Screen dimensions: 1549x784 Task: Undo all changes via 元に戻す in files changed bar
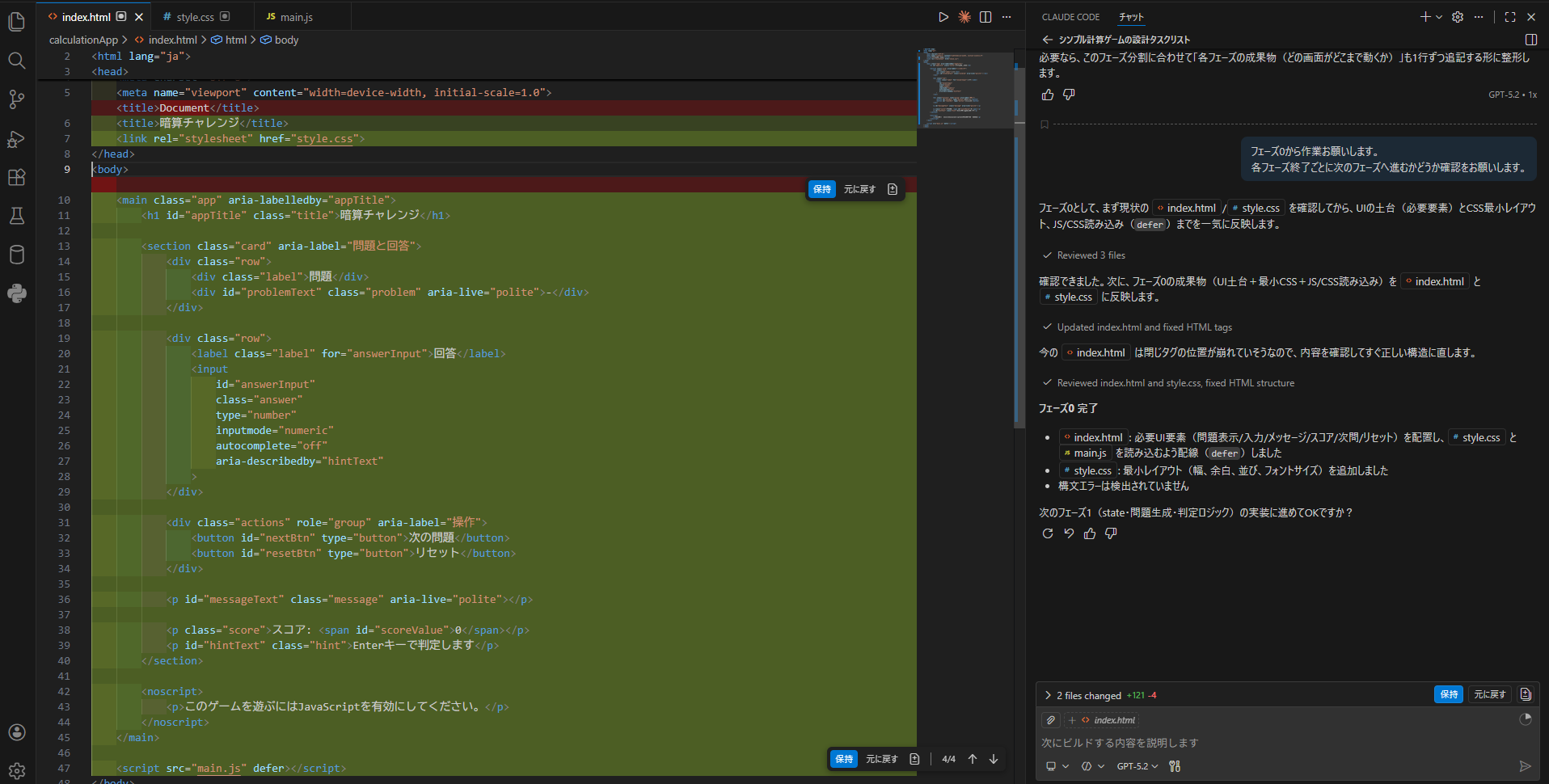pyautogui.click(x=1489, y=694)
